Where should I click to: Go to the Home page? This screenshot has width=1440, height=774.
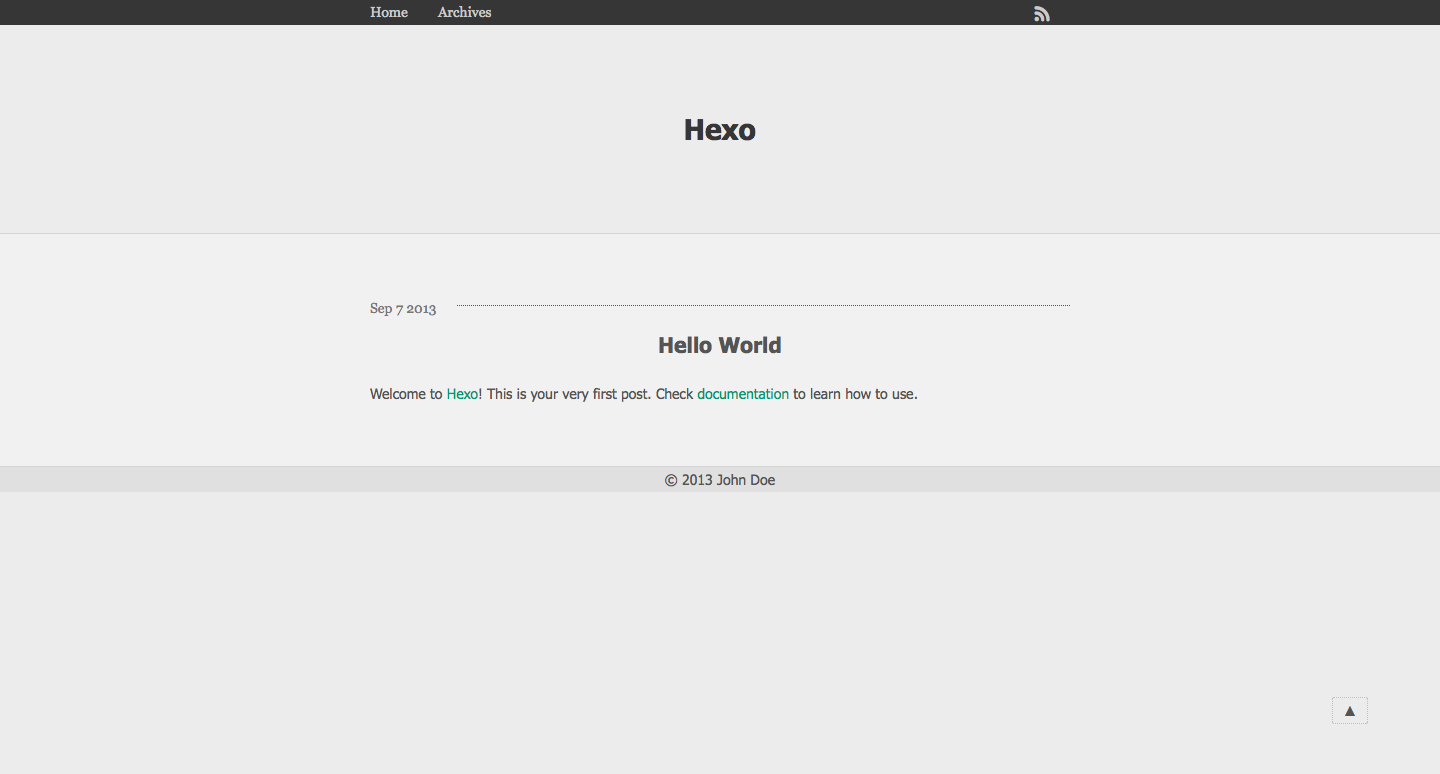tap(389, 12)
